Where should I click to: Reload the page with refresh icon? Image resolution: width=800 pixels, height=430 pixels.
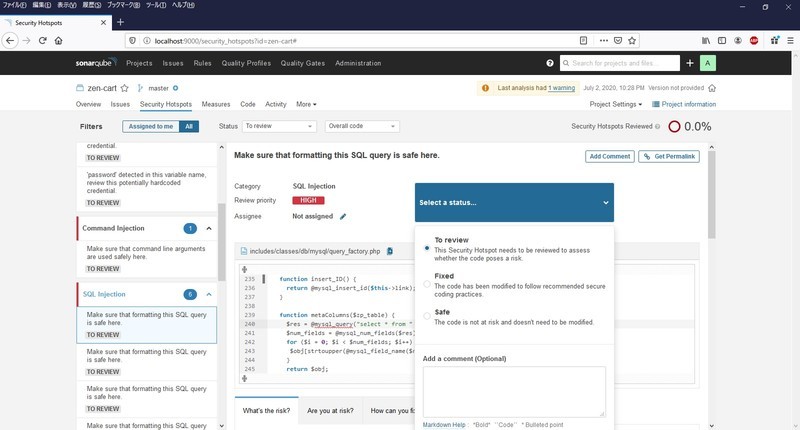pyautogui.click(x=43, y=41)
